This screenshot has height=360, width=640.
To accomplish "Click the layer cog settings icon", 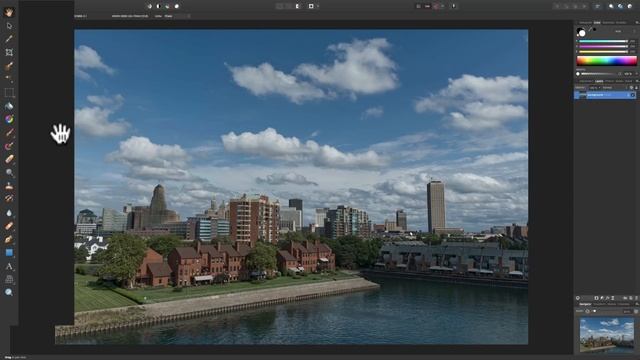I will coord(631,88).
